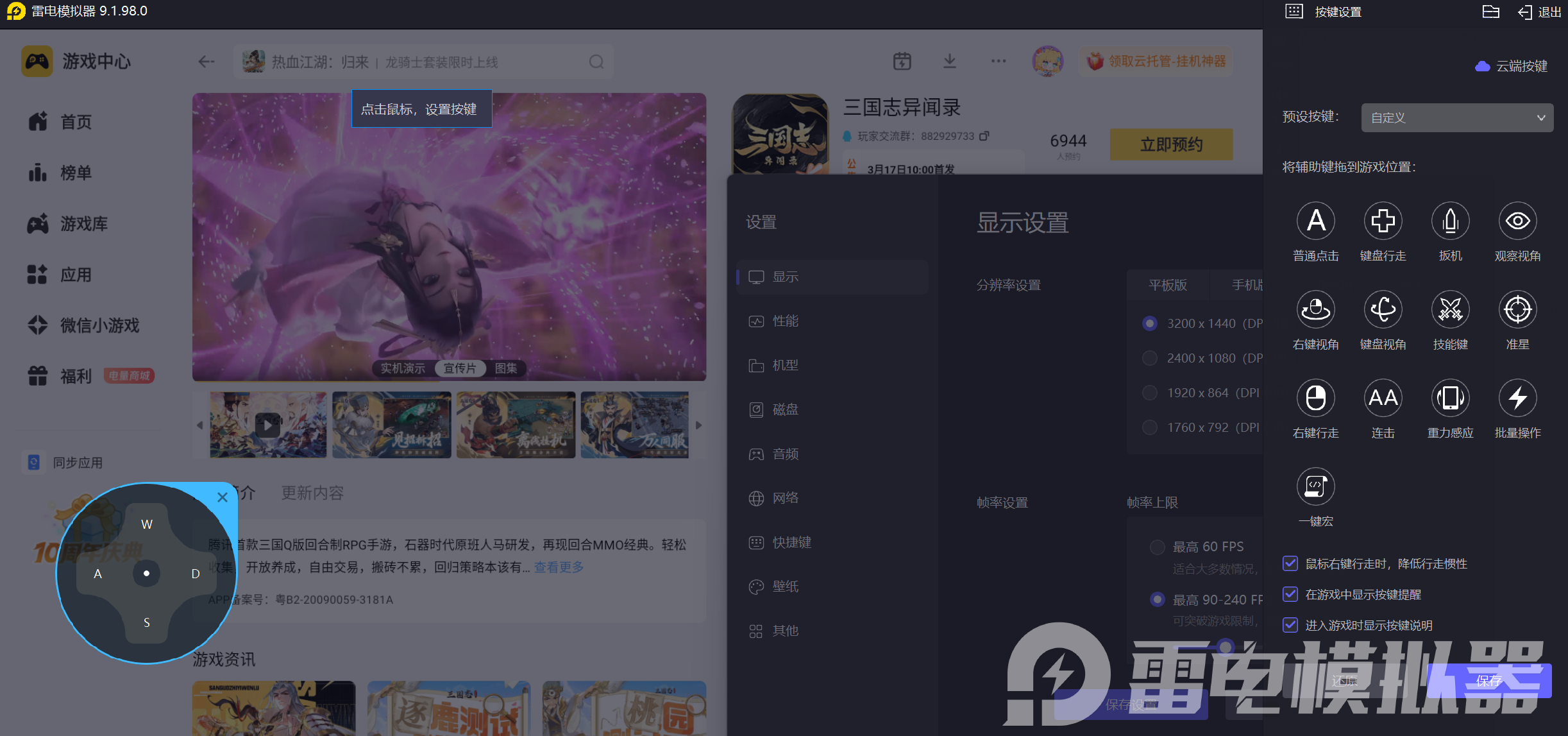Viewport: 1568px width, 736px height.
Task: Pick the 键盘行走 D-pad icon
Action: click(x=1383, y=221)
